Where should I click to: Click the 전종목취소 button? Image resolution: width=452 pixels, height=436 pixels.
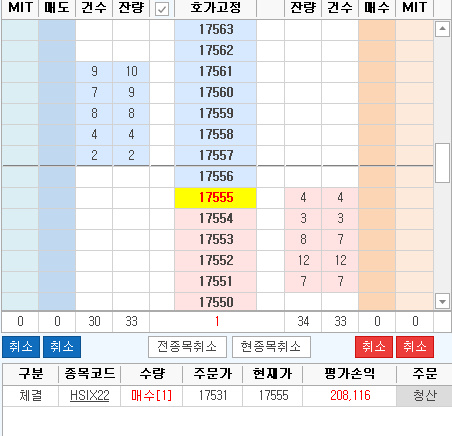coord(187,347)
